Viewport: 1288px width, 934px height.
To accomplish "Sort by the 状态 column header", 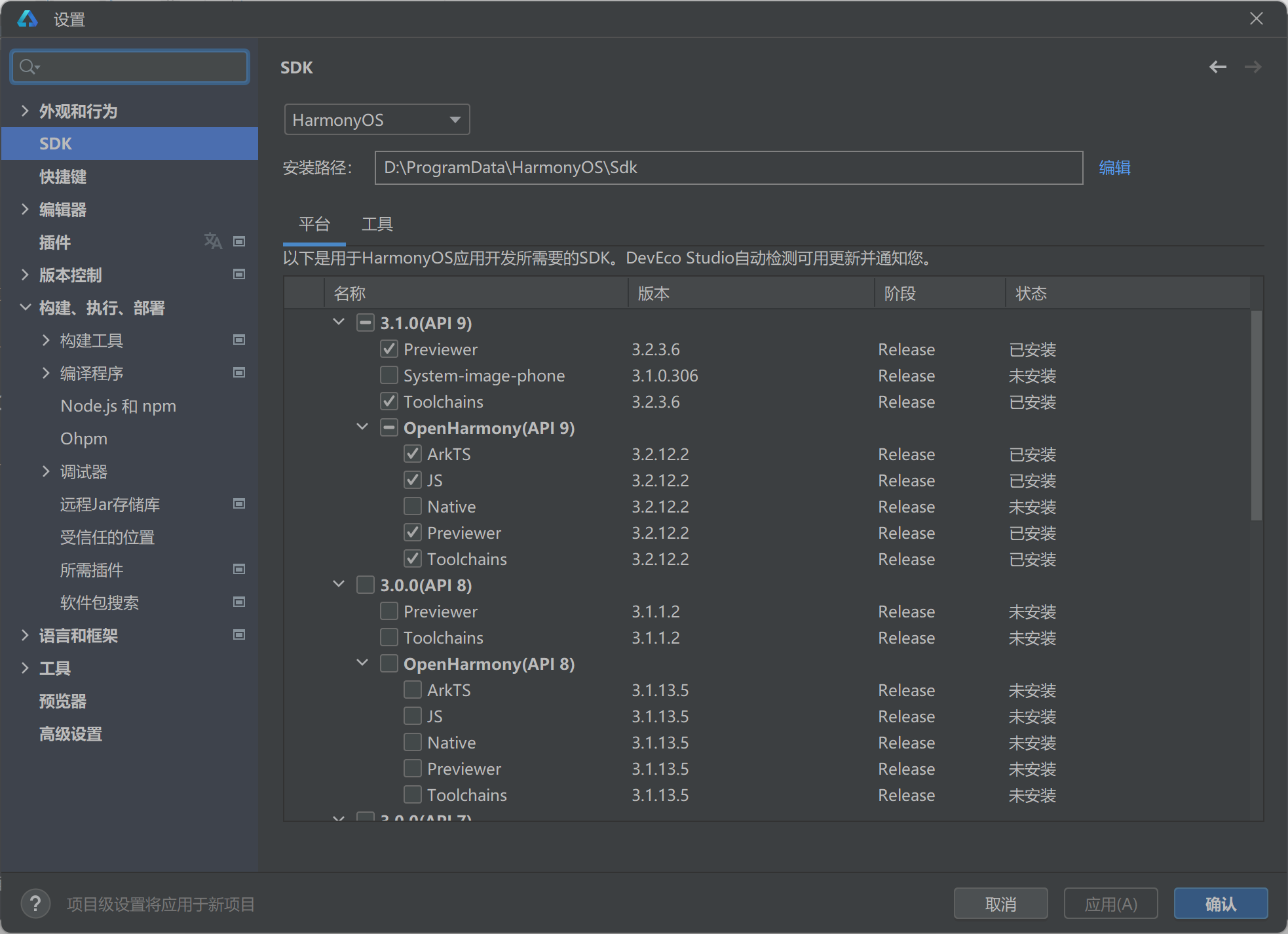I will [1127, 293].
